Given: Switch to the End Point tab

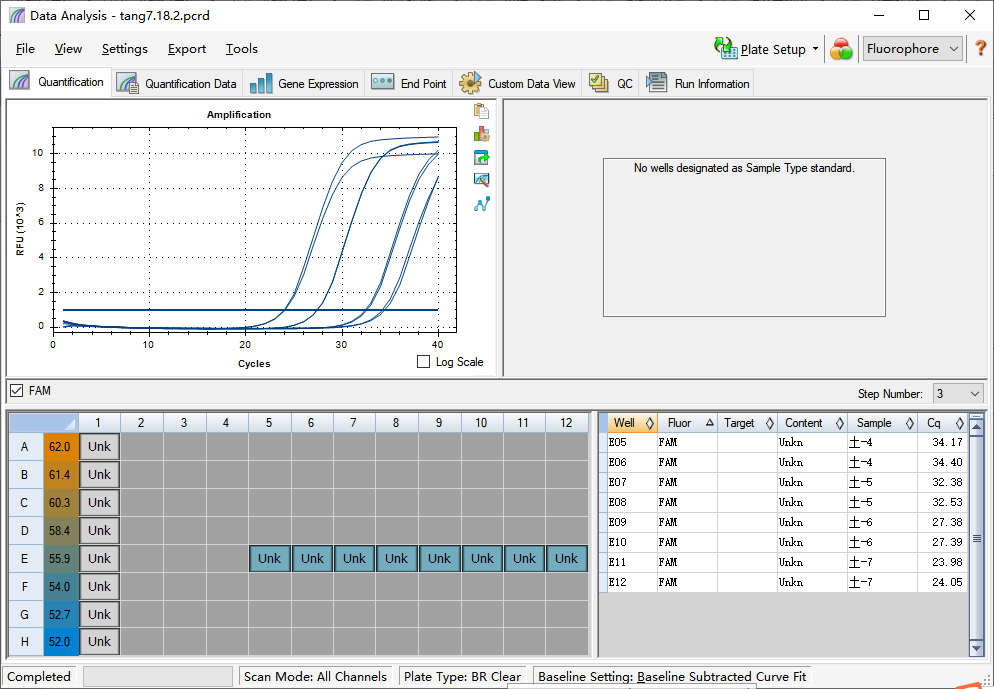Looking at the screenshot, I should (x=409, y=84).
